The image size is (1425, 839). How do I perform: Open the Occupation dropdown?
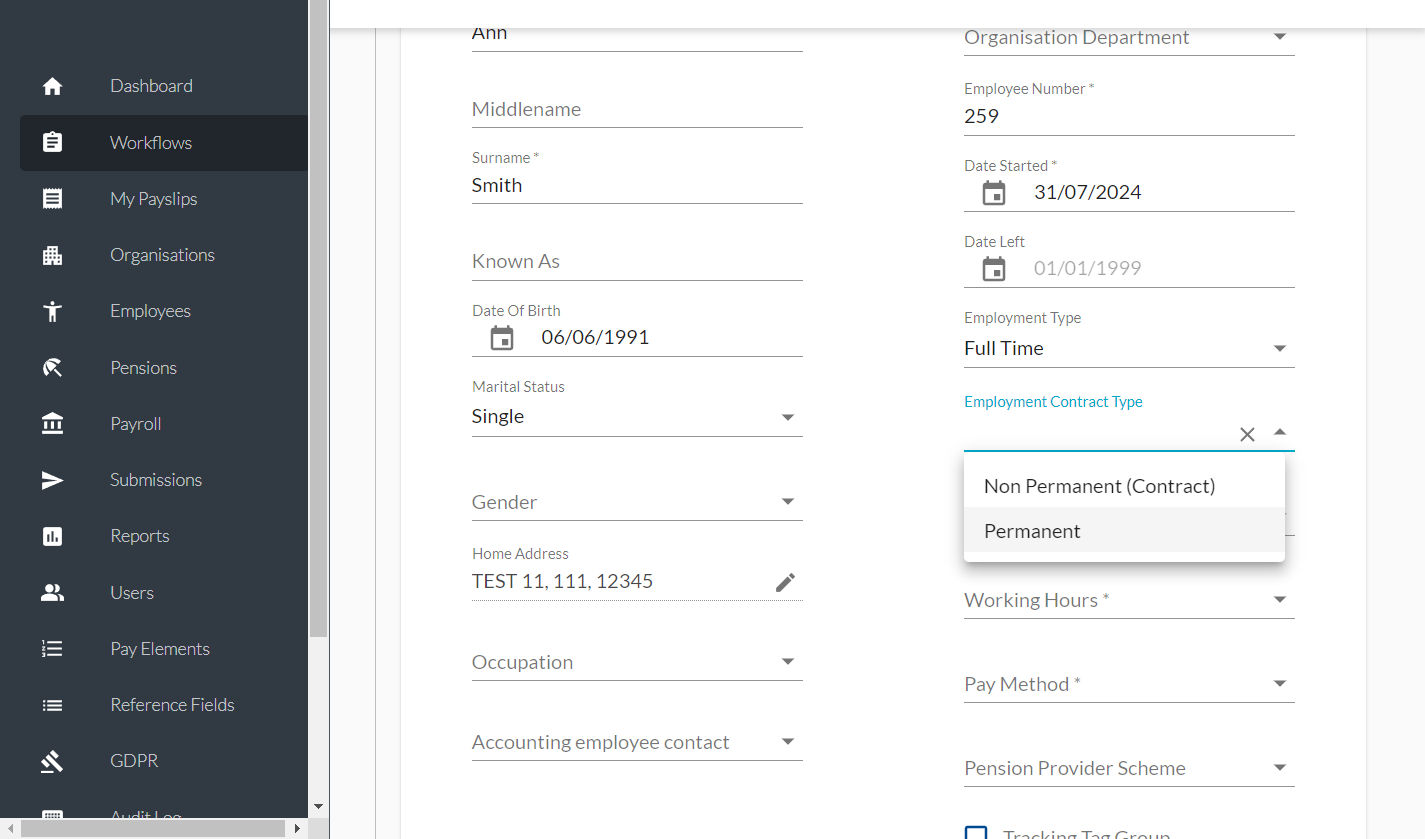tap(788, 662)
